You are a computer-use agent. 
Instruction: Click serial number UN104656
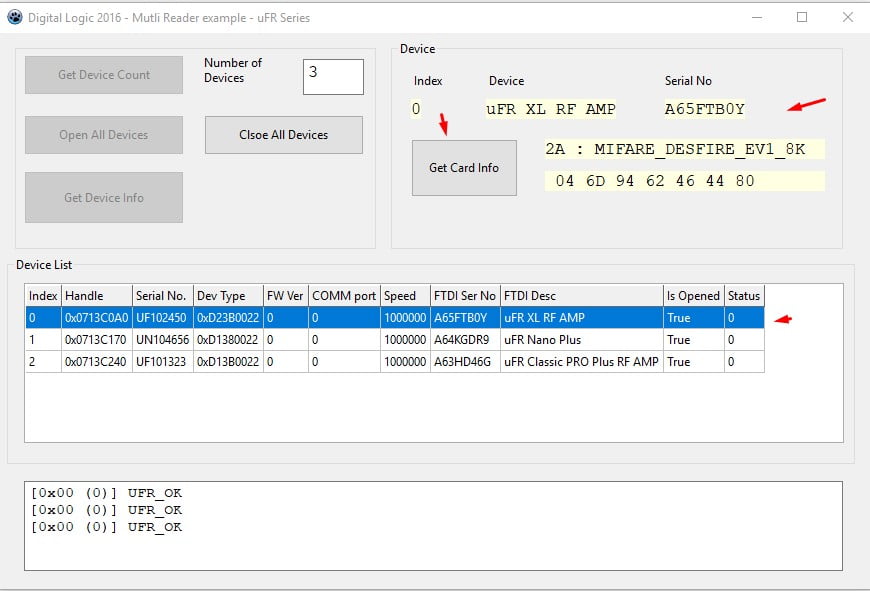163,340
